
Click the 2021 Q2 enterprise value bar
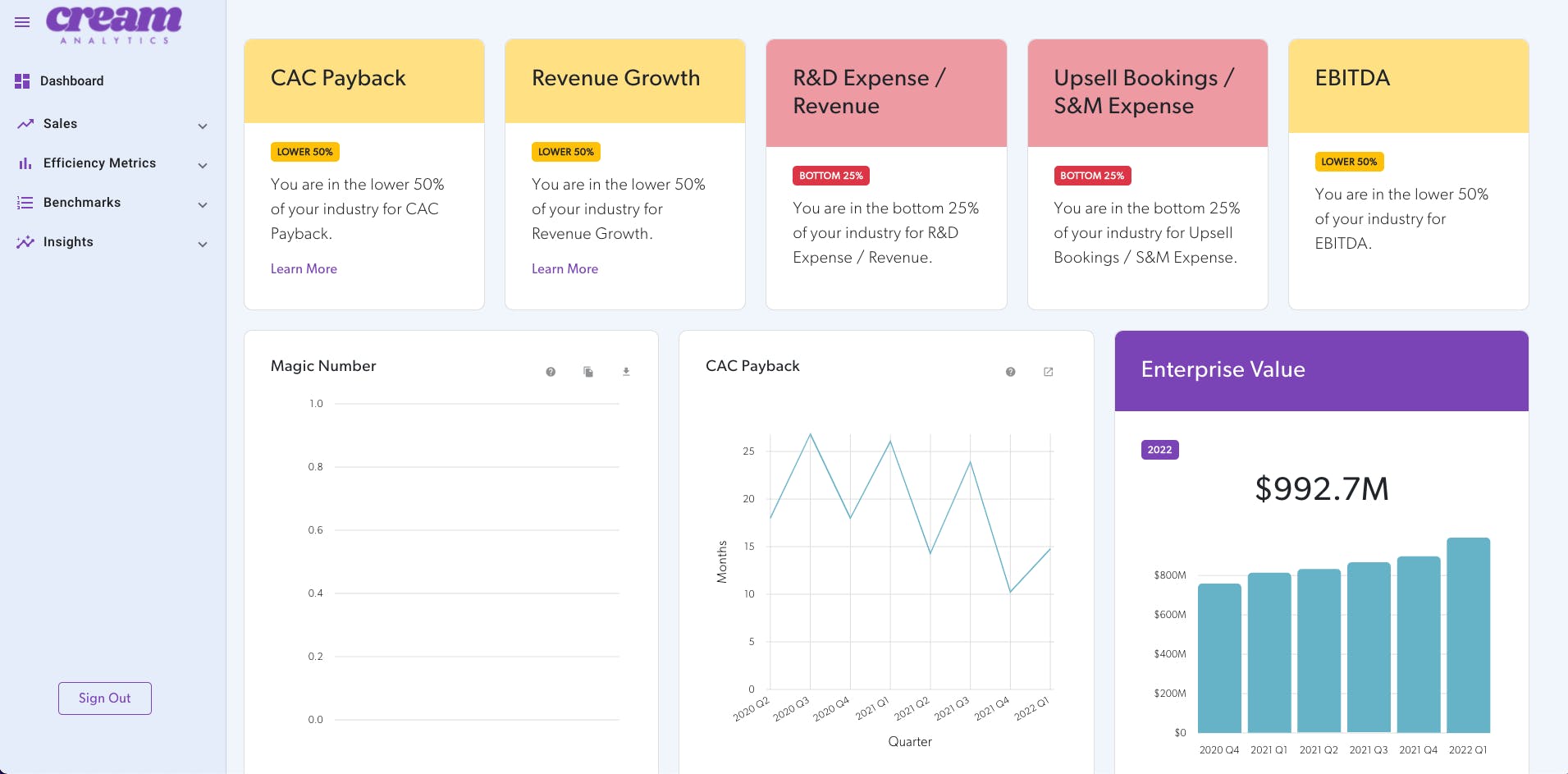1319,651
